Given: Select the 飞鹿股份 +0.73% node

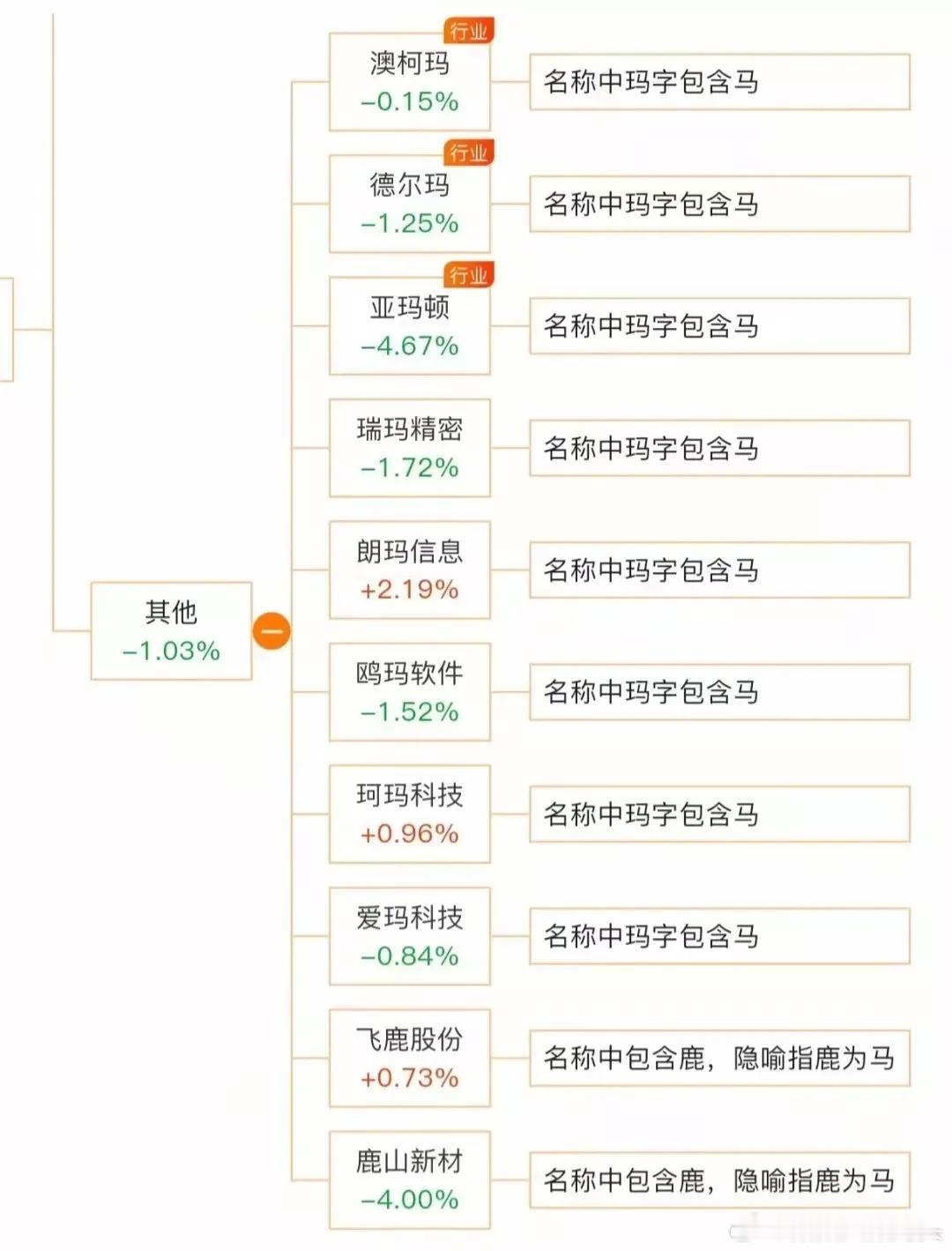Looking at the screenshot, I should coord(410,1058).
